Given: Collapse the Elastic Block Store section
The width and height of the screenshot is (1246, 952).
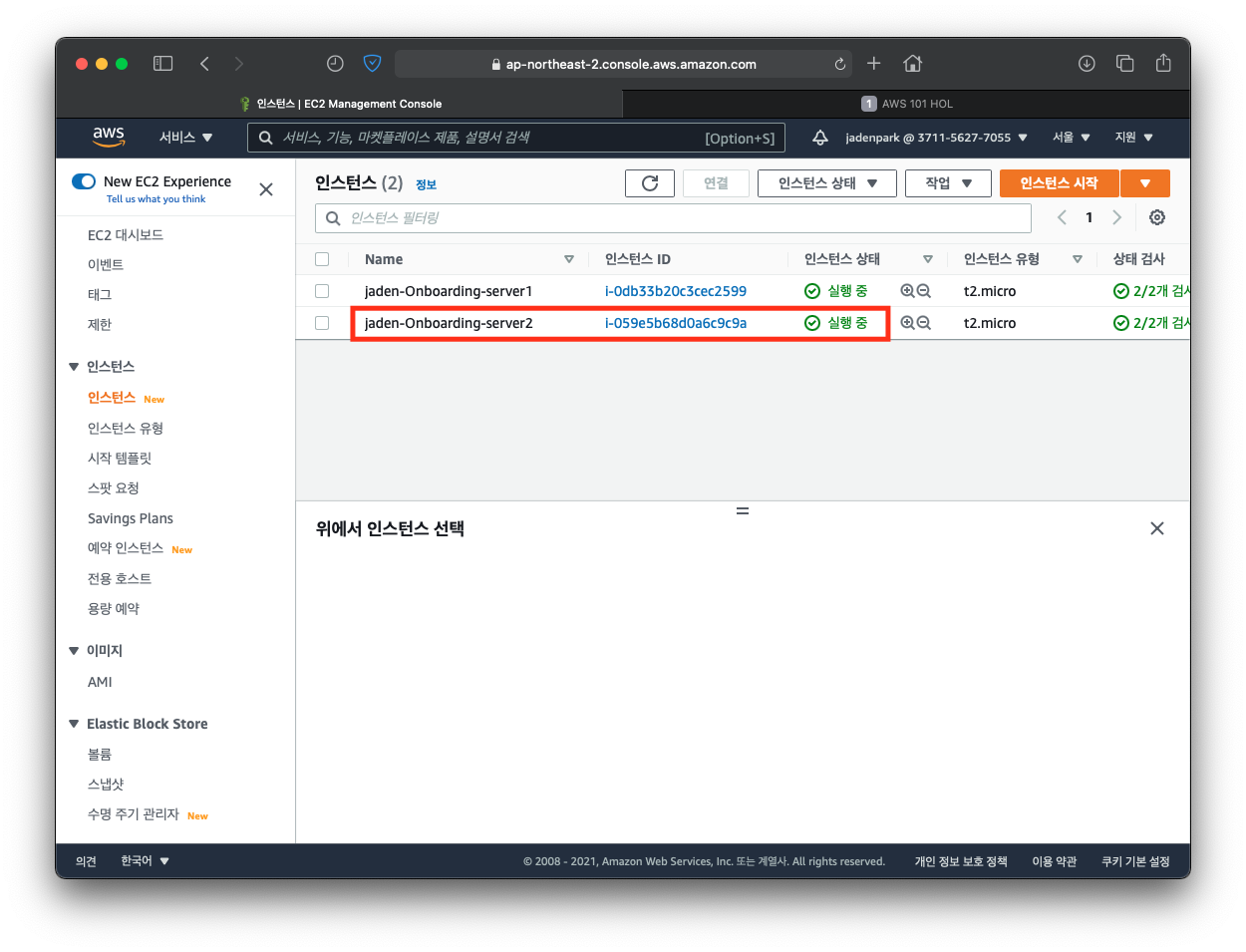Looking at the screenshot, I should tap(74, 724).
